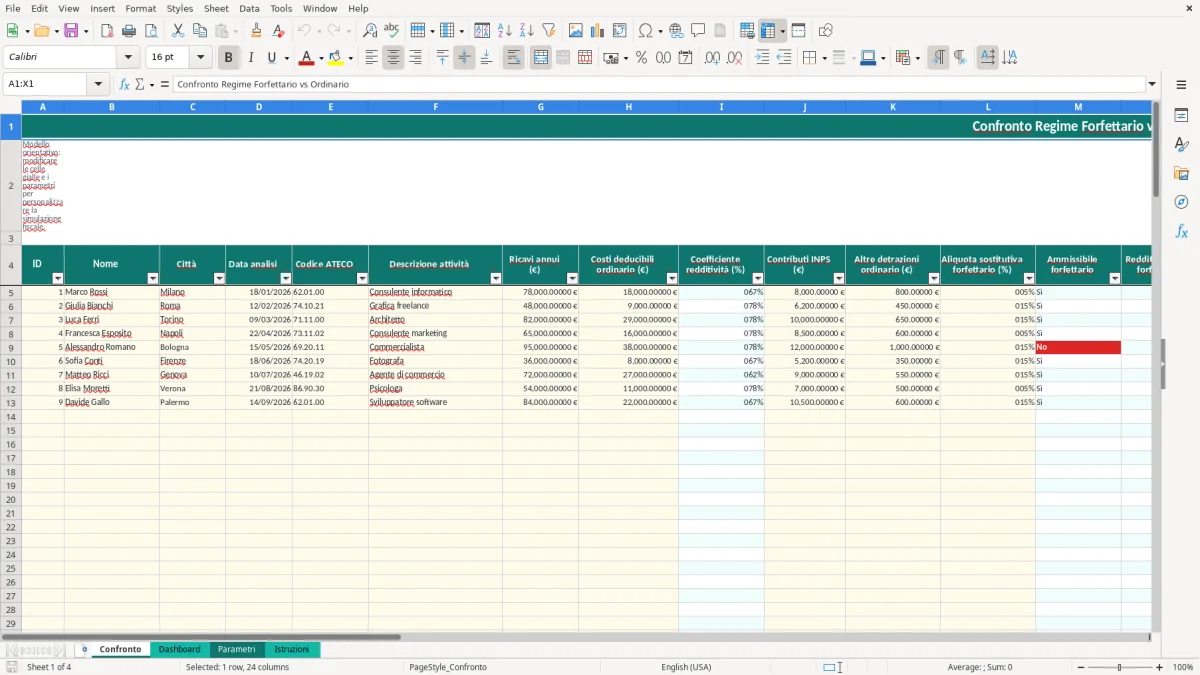
Task: Click the Sort Ascending icon
Action: click(x=505, y=31)
